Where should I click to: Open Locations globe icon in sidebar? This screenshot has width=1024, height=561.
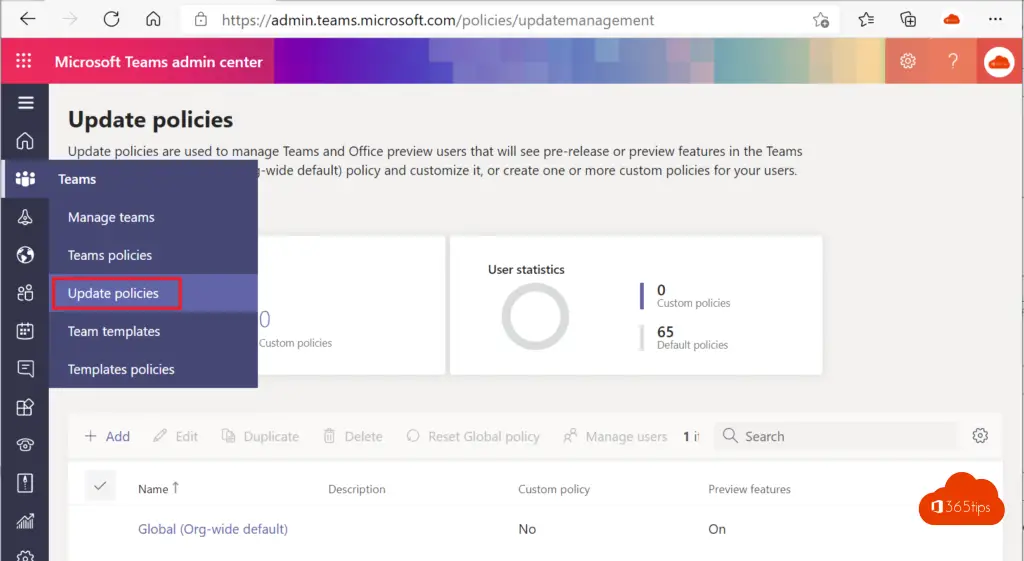26,255
